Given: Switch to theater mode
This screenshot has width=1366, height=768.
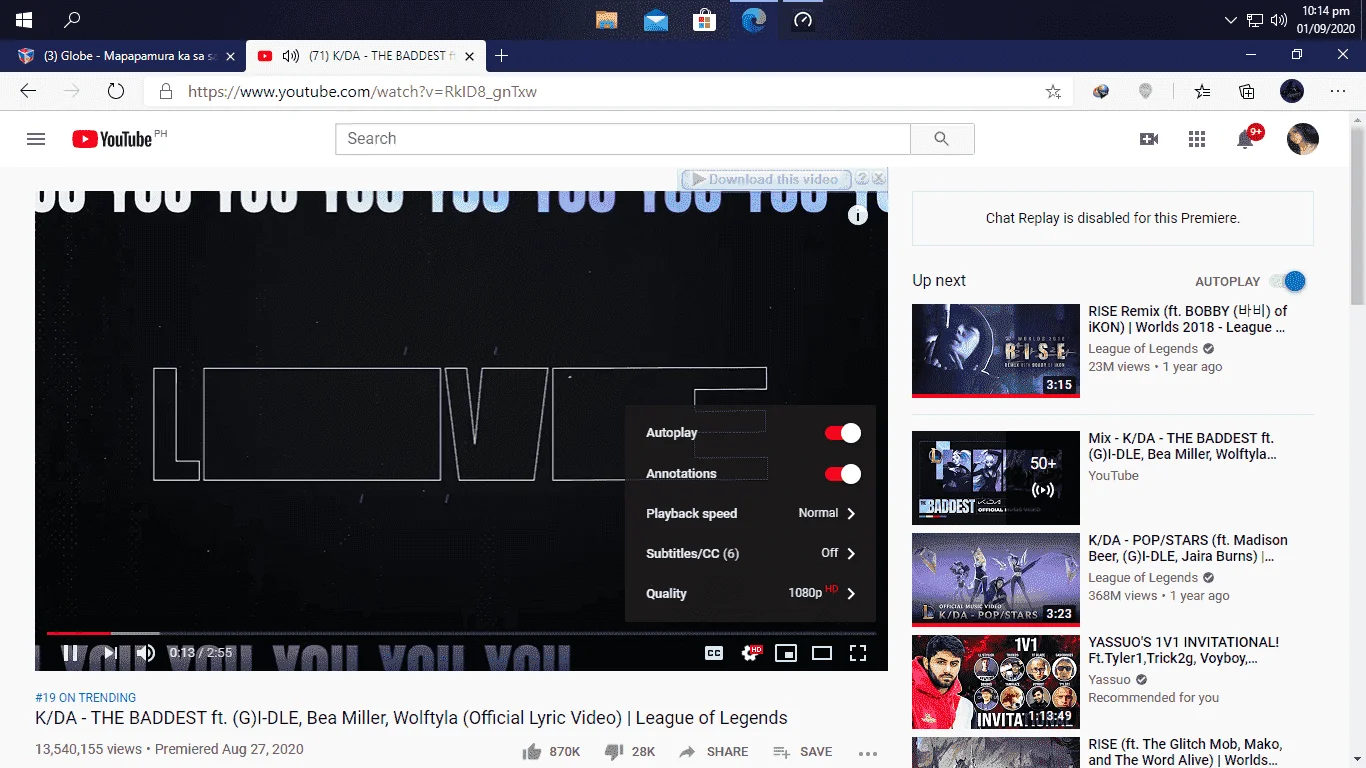Looking at the screenshot, I should coord(822,653).
